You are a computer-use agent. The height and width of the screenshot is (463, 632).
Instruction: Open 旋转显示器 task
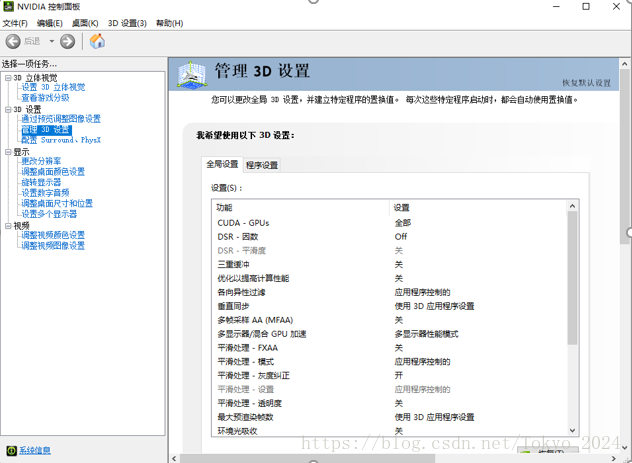tap(41, 182)
